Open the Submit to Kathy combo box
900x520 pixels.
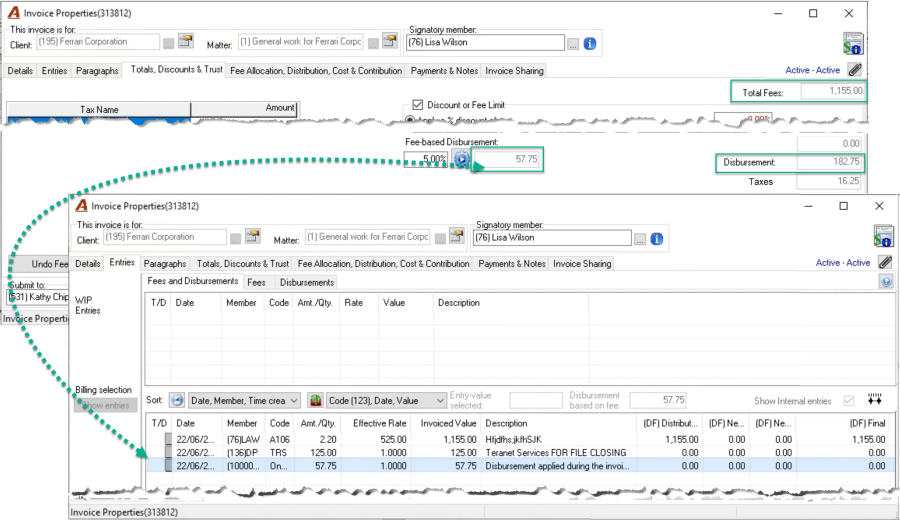(38, 297)
